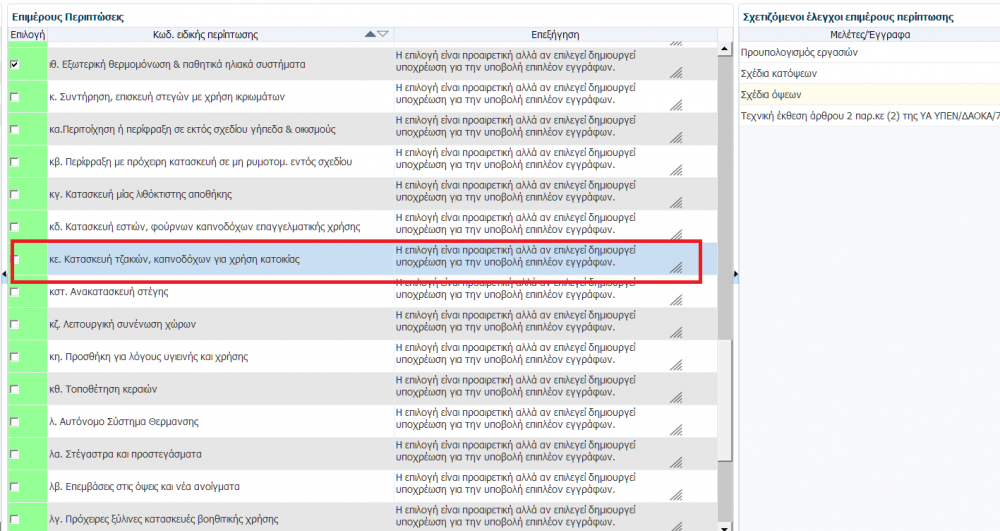Image resolution: width=1000 pixels, height=531 pixels.
Task: Click the resize grip in the θ. Εξωτερική θερμομόνωση explanation cell
Action: (677, 71)
